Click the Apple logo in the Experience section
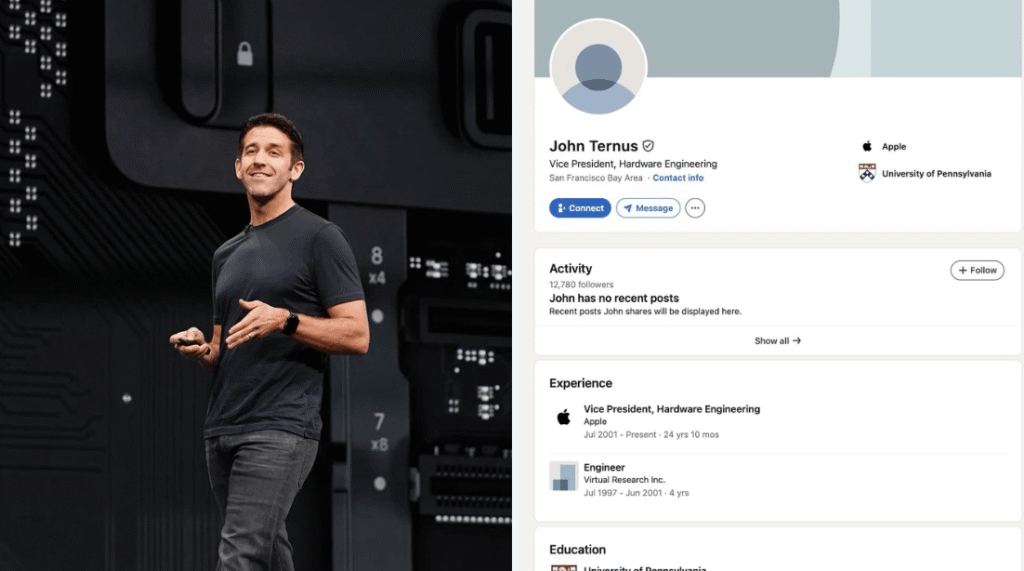 [x=563, y=417]
